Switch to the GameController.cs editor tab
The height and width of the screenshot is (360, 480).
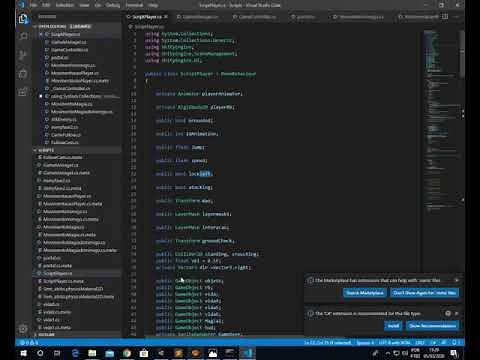tap(257, 17)
